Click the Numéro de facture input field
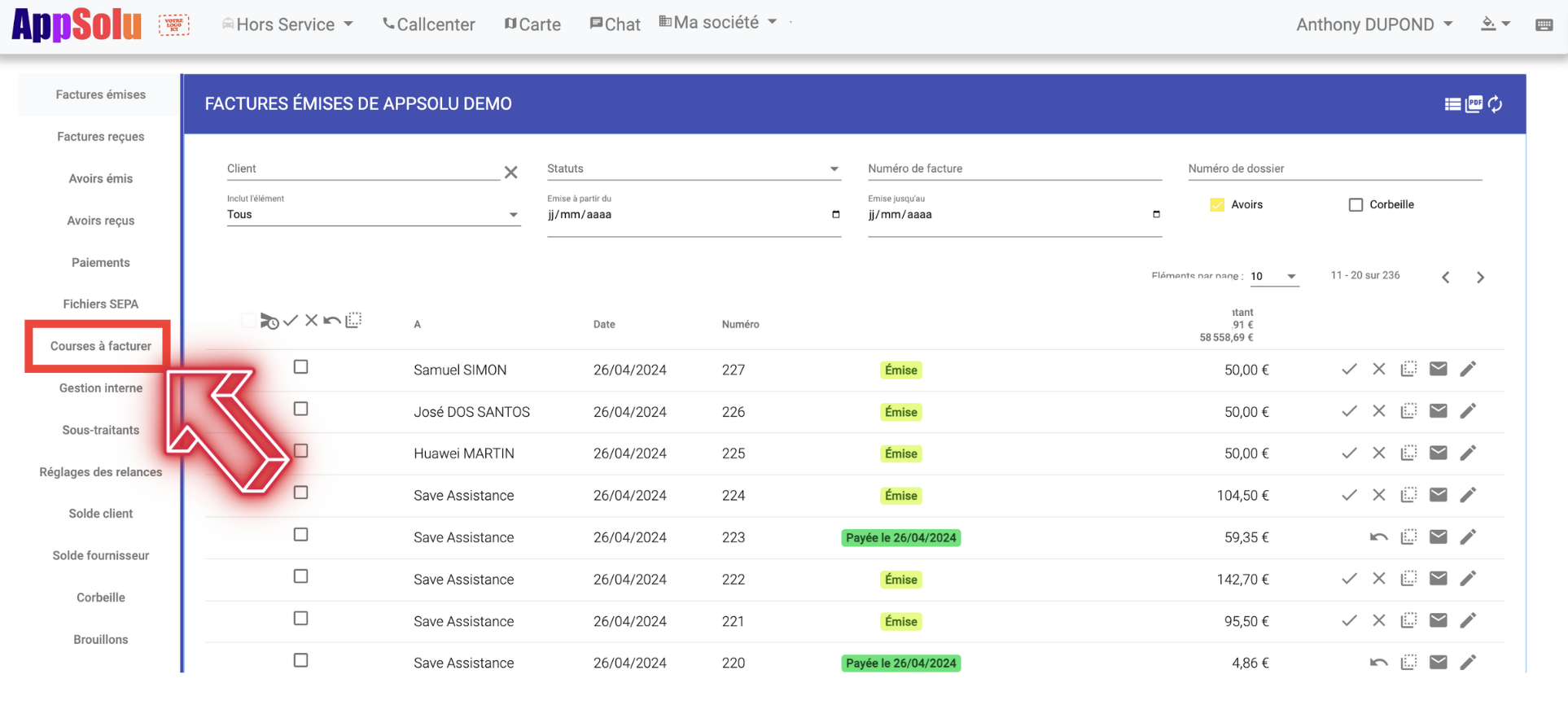The width and height of the screenshot is (1568, 705). [1014, 169]
